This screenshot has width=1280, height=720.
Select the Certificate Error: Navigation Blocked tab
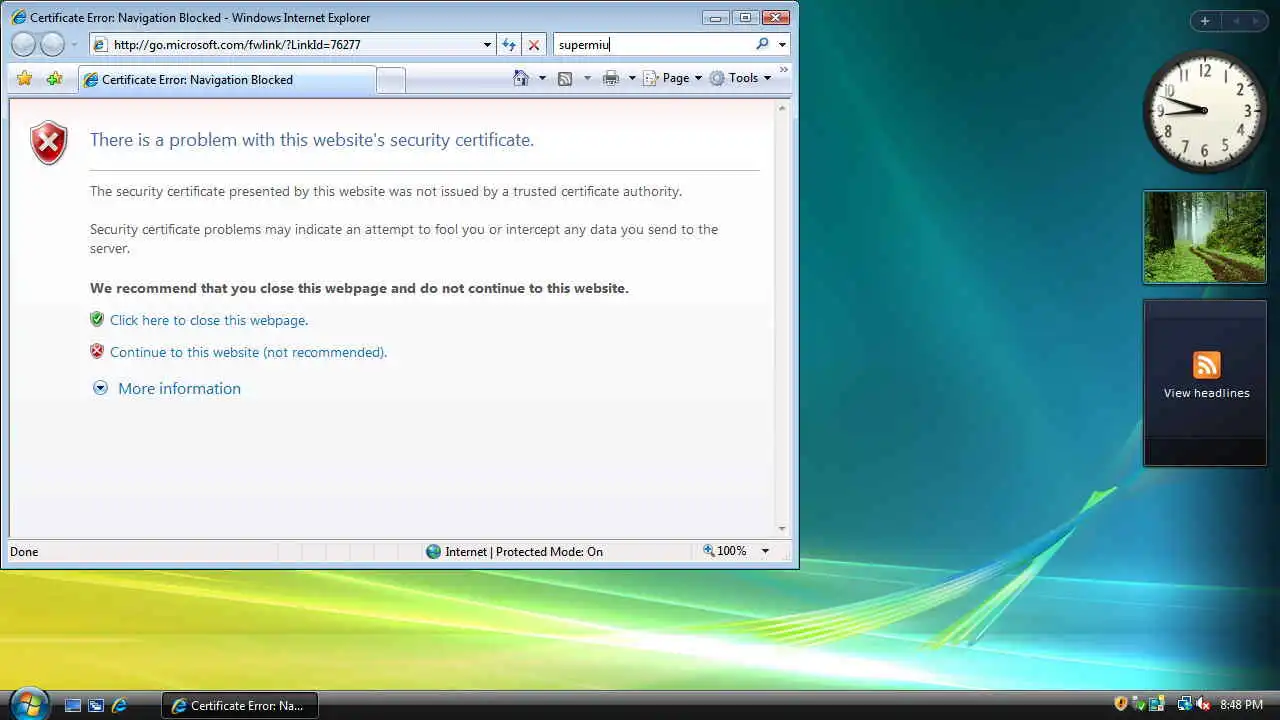point(226,80)
